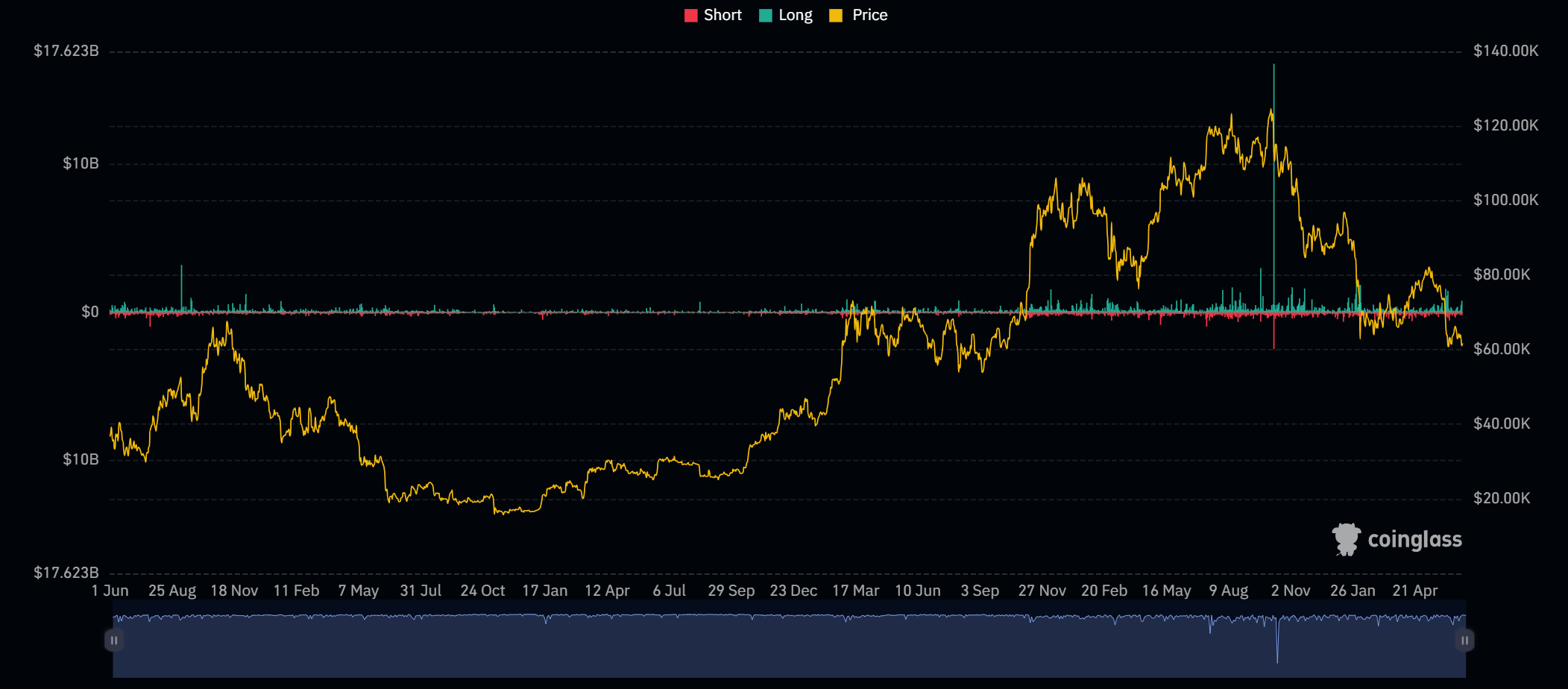Click the red Short legend color box
The image size is (1568, 689).
[690, 16]
